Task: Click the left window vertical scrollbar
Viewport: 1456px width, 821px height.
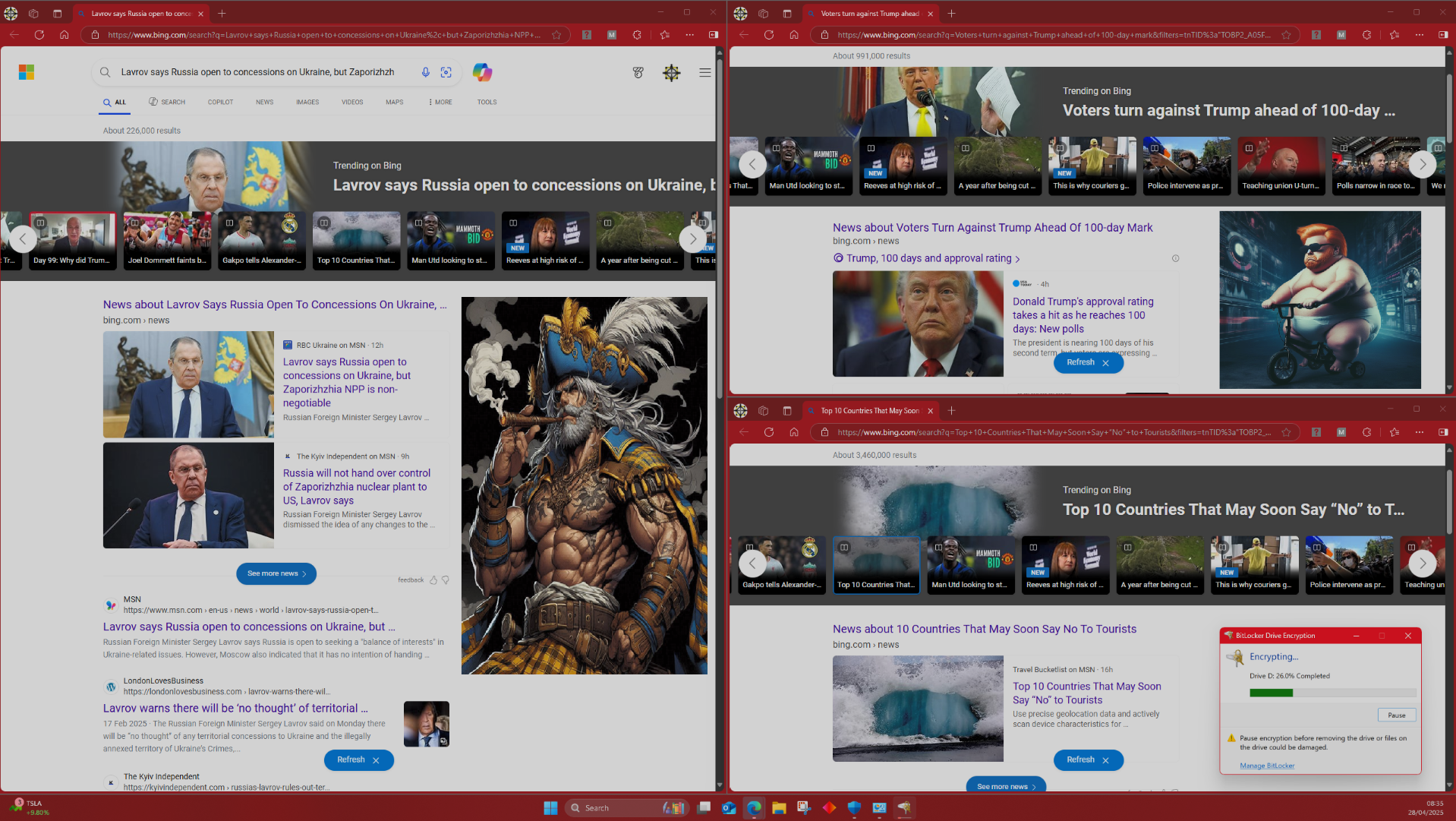Action: (720, 228)
